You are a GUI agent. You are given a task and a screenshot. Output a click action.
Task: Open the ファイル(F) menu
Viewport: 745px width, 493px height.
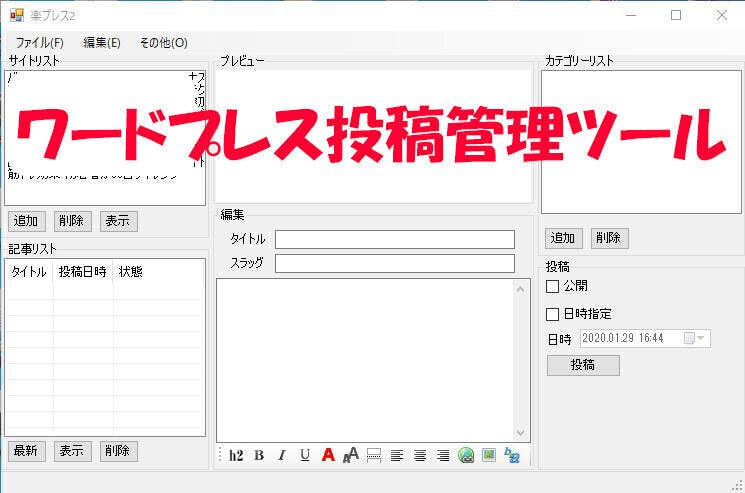[x=39, y=43]
